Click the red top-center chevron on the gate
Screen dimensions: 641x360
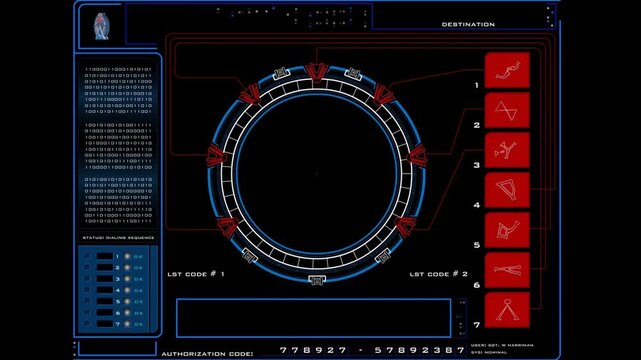pos(316,72)
